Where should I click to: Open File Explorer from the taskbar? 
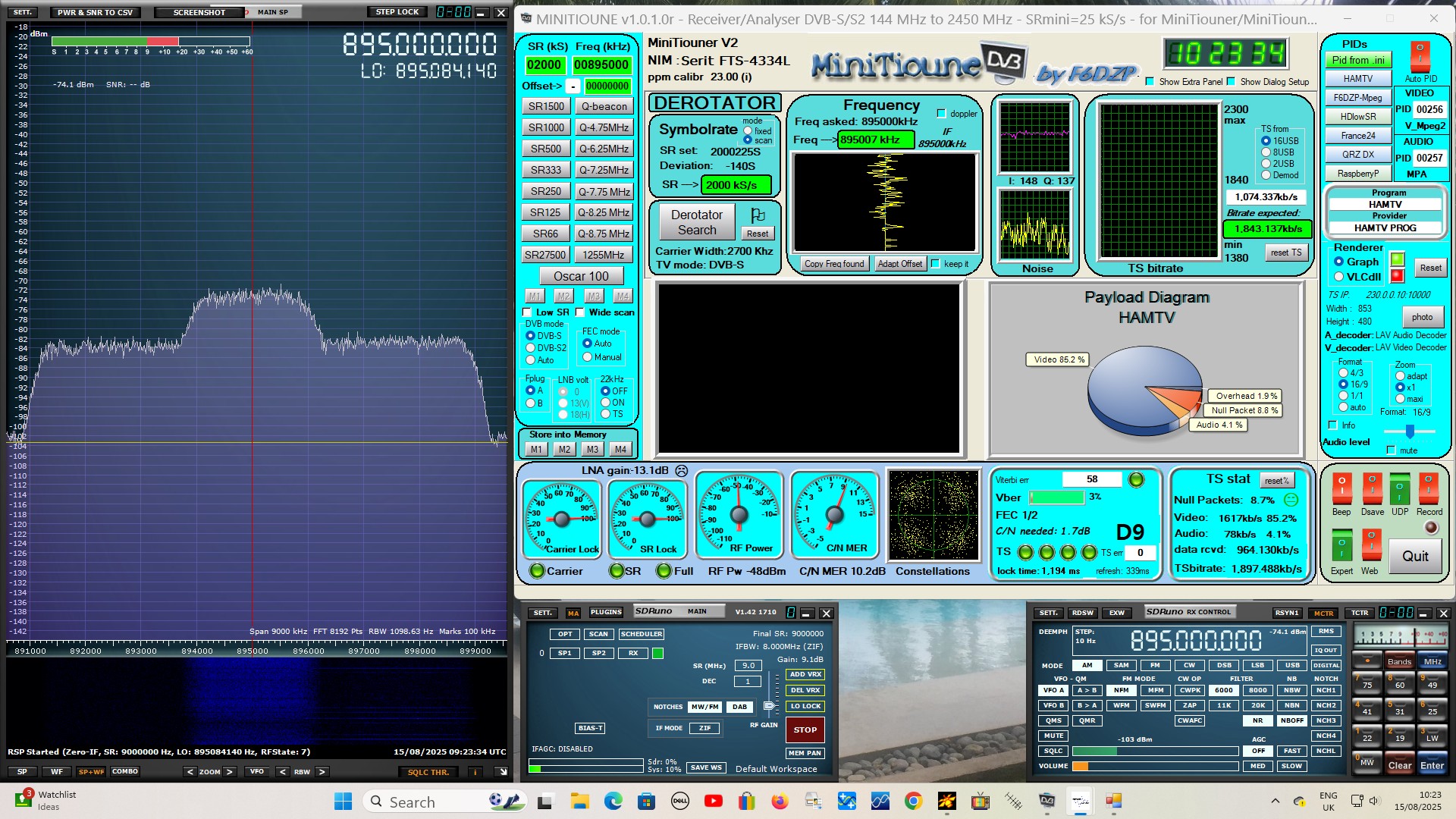pos(580,801)
